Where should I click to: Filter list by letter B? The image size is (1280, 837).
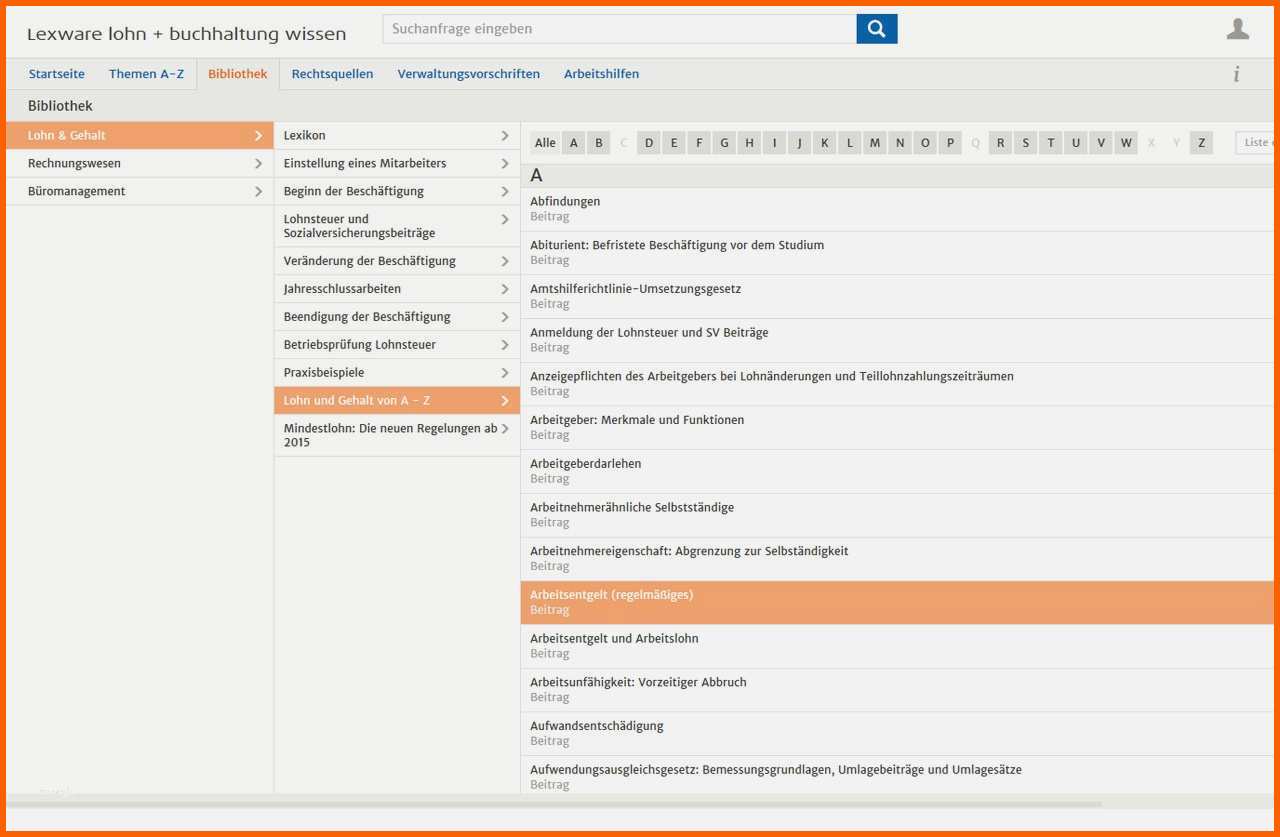click(x=599, y=143)
